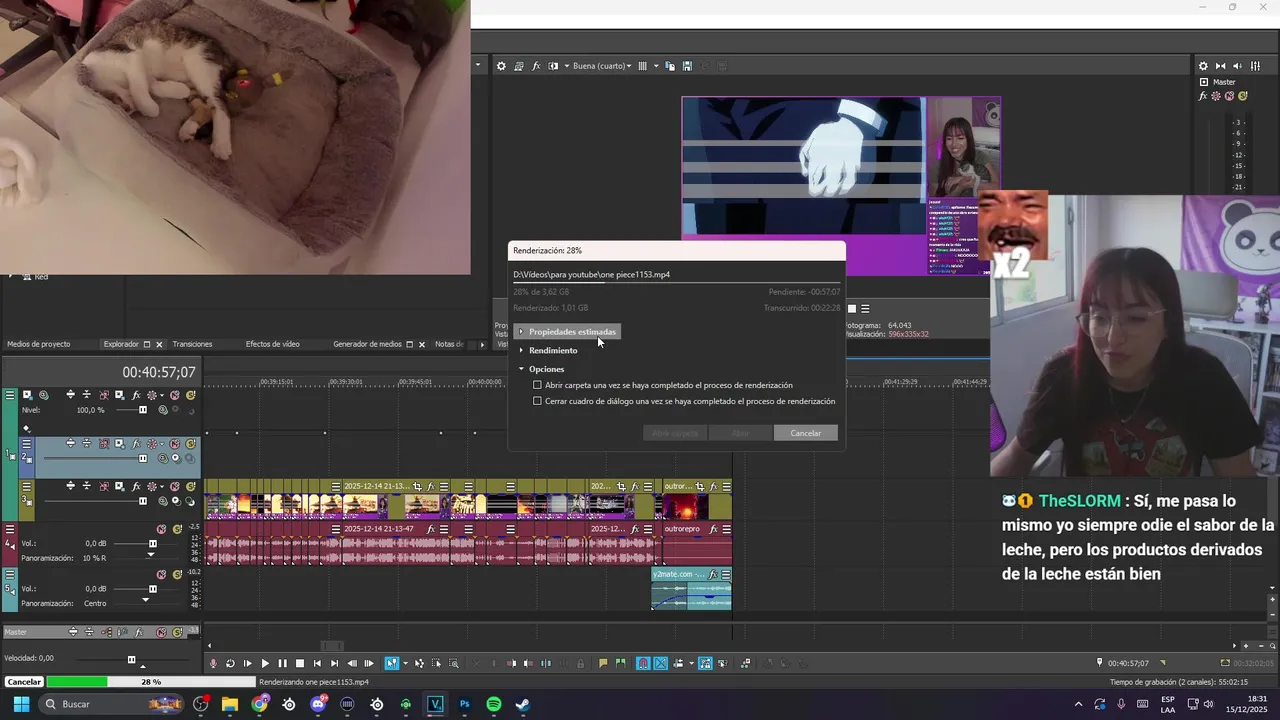Open Photoshop from the taskbar
Screen dimensions: 1280x720
(x=464, y=704)
